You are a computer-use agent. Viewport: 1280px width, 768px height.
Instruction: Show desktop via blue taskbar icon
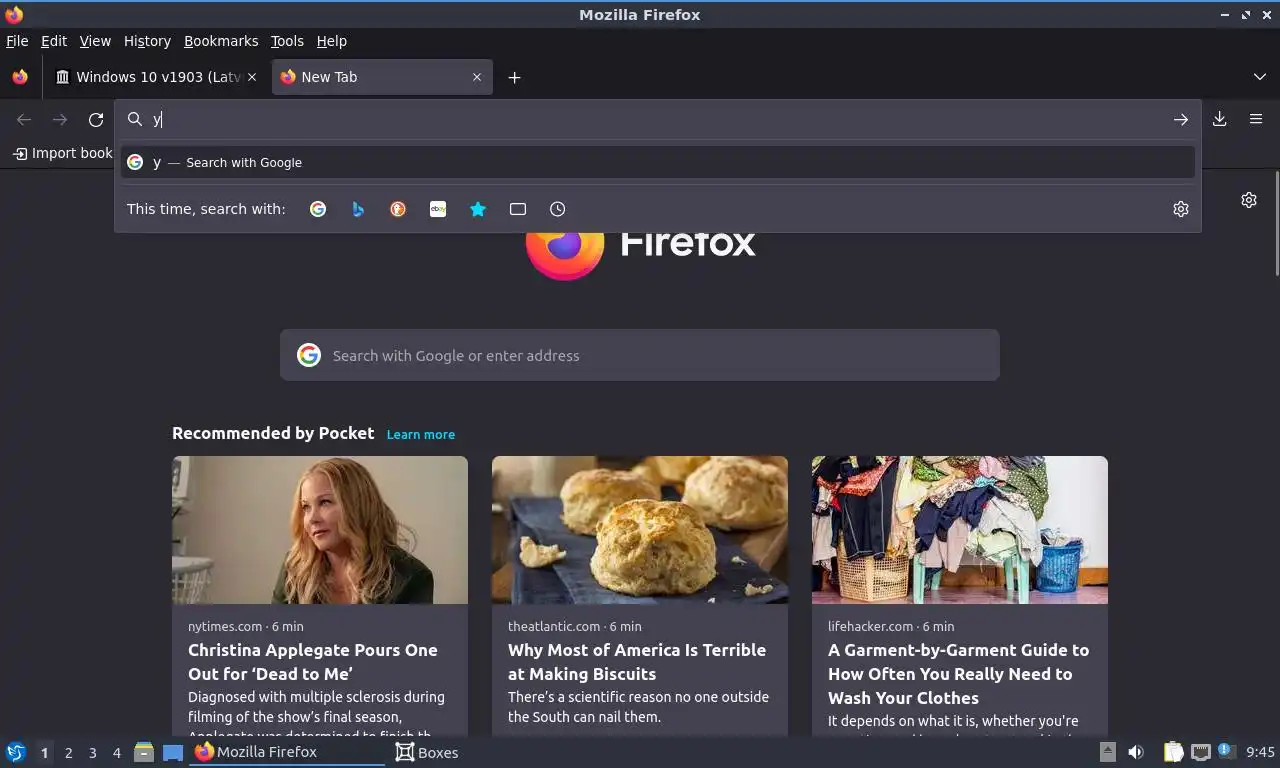point(173,752)
